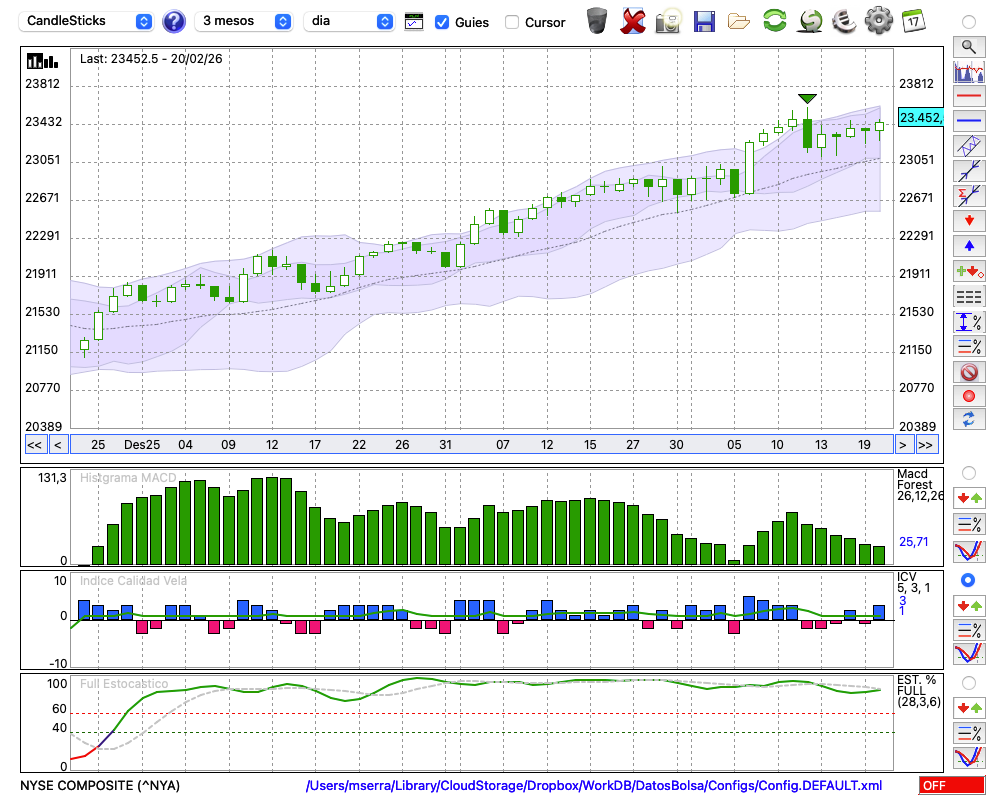Select the radio button for the Estocastico panel

coord(969,683)
